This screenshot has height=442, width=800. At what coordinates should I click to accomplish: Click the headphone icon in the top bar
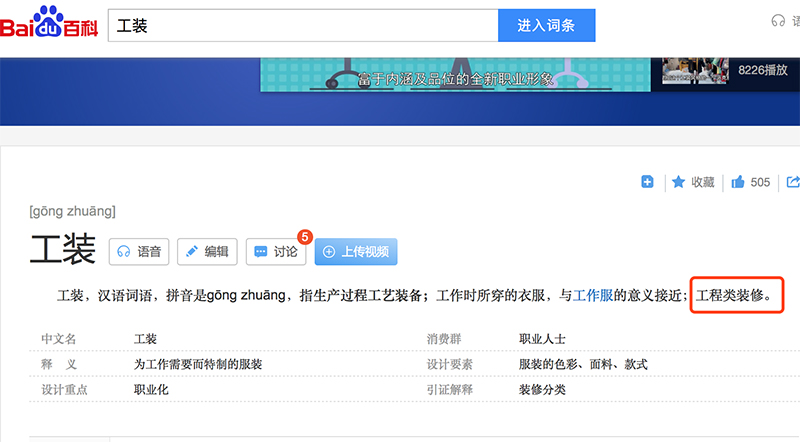(778, 21)
